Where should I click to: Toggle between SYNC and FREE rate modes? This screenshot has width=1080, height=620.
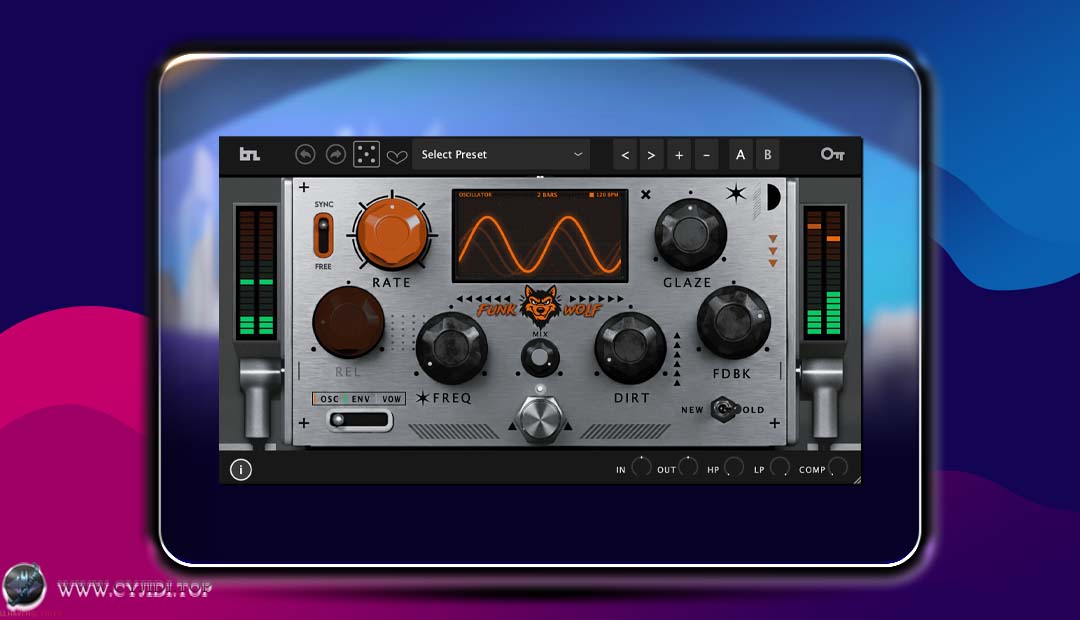coord(322,237)
